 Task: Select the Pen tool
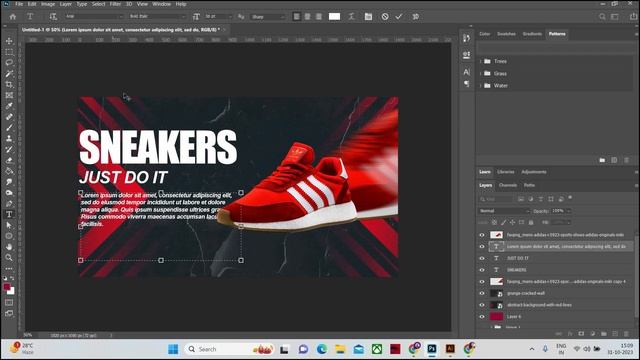9,203
